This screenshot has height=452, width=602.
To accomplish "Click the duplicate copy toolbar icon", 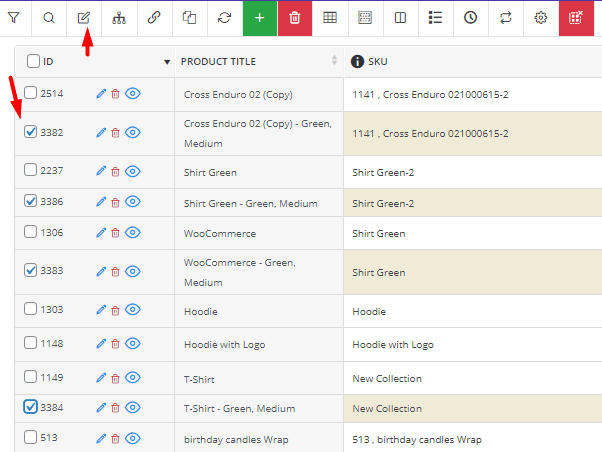I will 189,18.
